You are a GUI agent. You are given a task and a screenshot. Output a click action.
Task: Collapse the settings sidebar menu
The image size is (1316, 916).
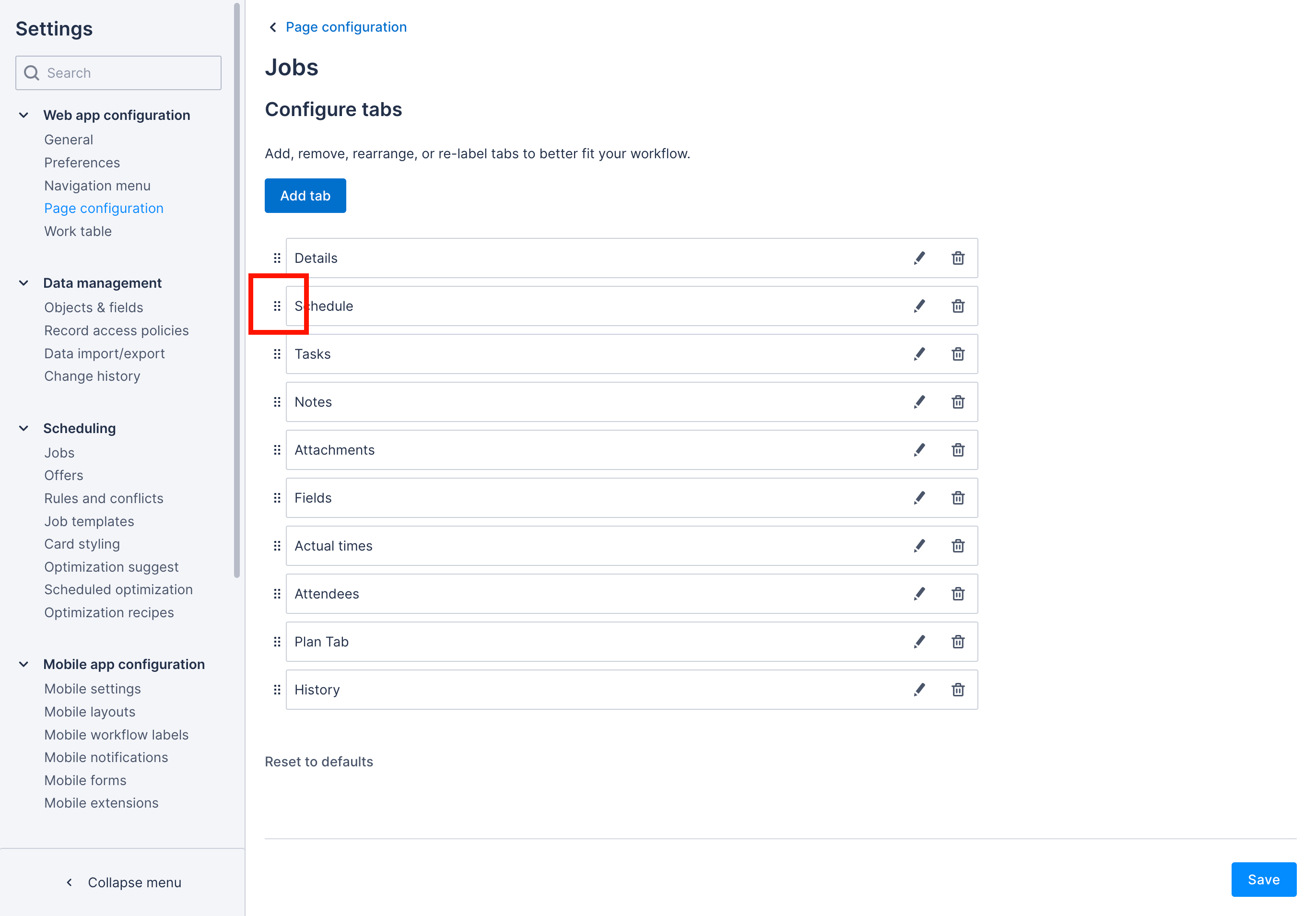123,882
